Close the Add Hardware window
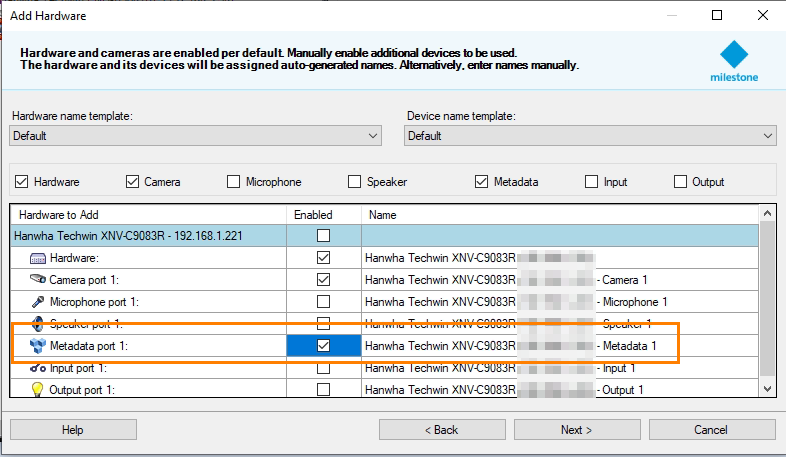This screenshot has height=457, width=786. pos(762,15)
